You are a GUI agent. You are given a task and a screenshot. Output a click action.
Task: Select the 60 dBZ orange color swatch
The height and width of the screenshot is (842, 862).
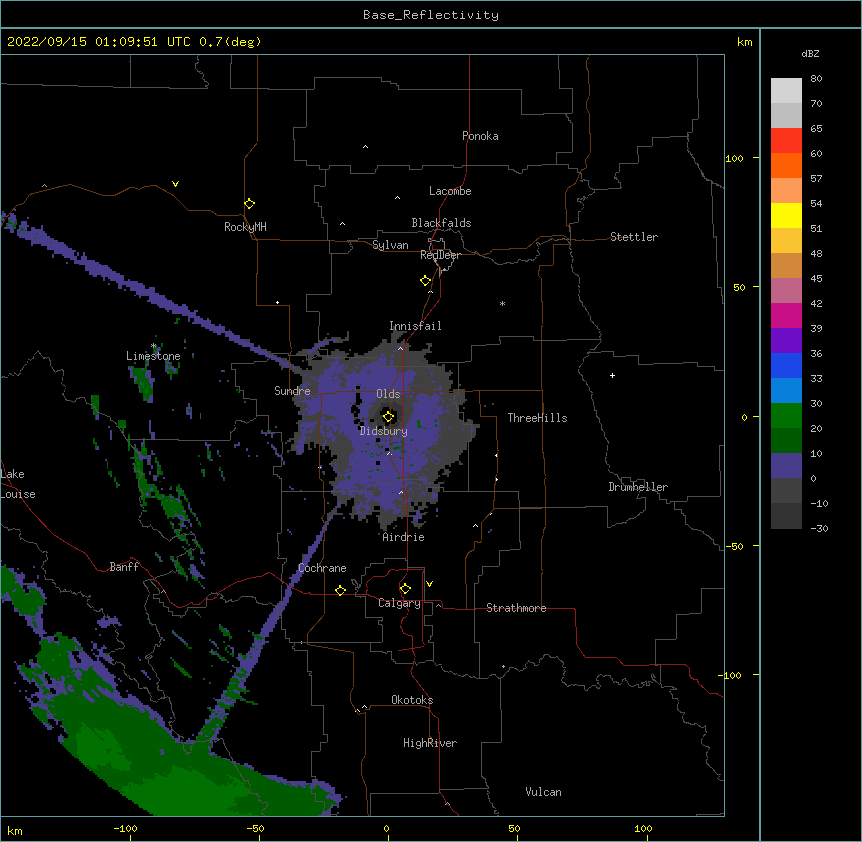786,165
